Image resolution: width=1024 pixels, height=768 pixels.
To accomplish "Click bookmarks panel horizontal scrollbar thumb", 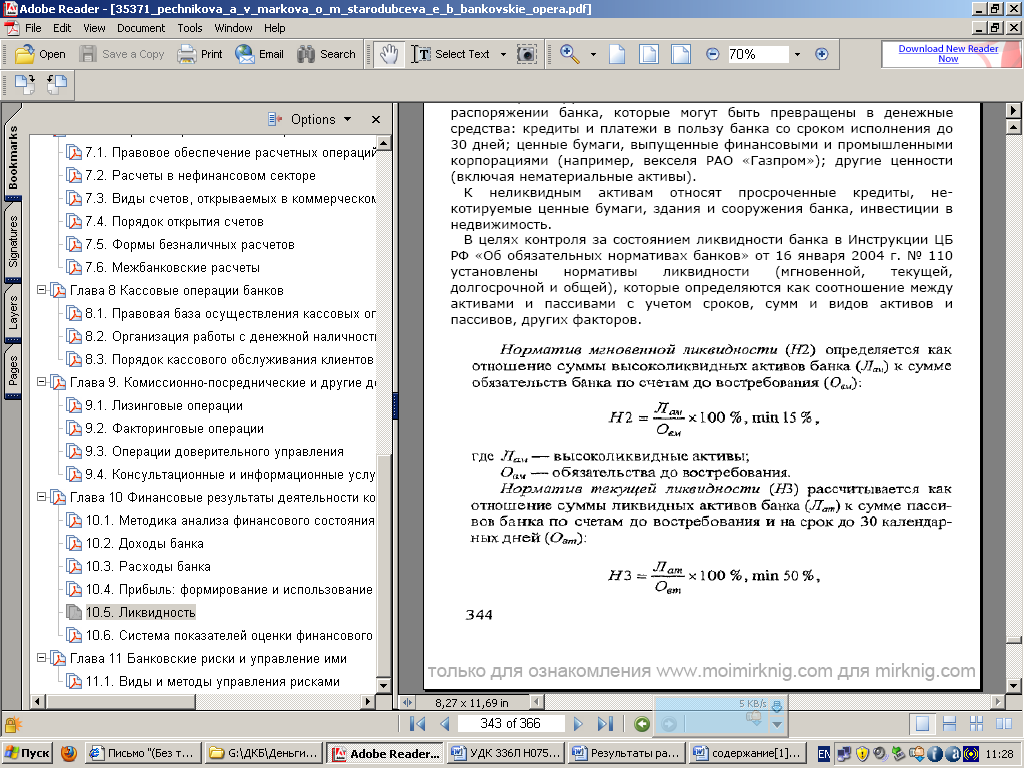I will pyautogui.click(x=121, y=701).
